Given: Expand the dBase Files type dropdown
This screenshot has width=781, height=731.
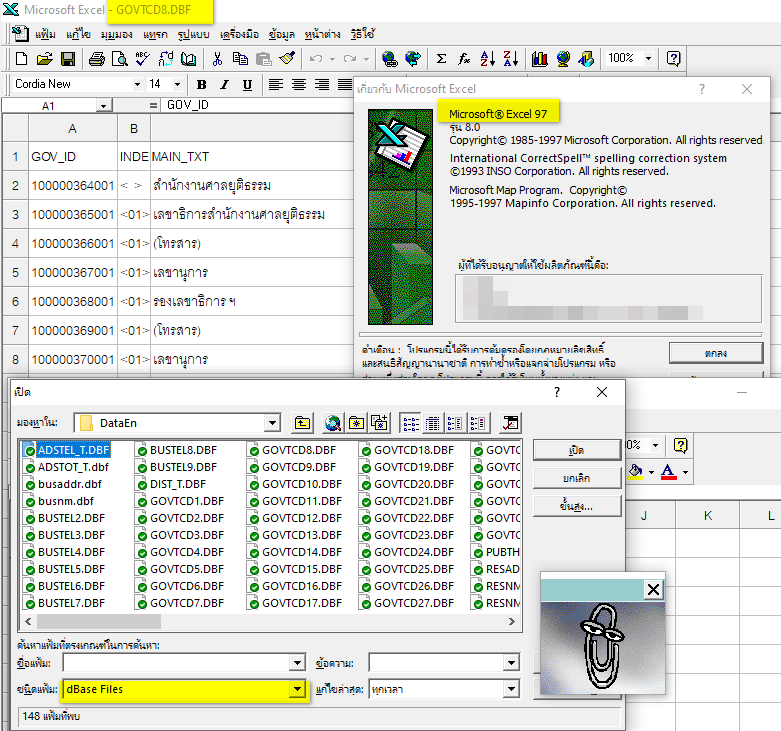Looking at the screenshot, I should [297, 689].
